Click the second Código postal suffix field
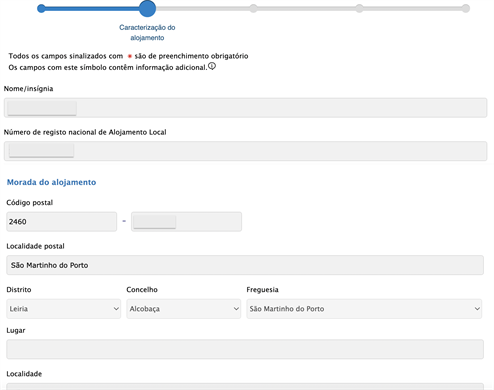The height and width of the screenshot is (390, 494). pyautogui.click(x=186, y=222)
